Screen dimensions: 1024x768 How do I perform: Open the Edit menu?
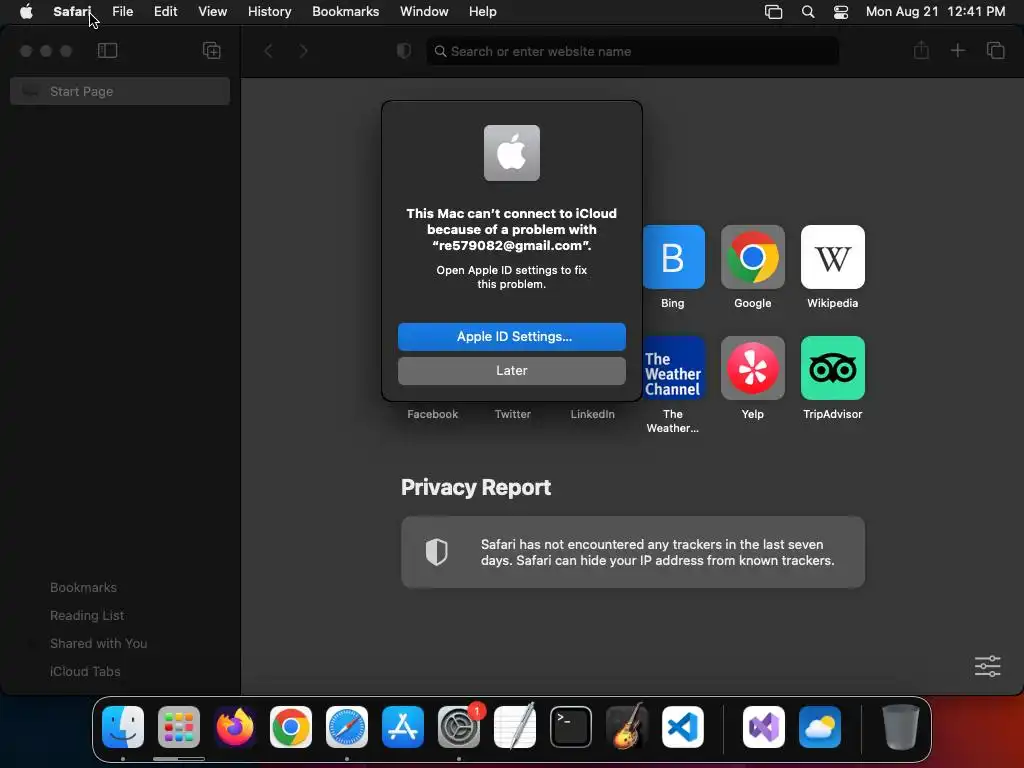(165, 12)
